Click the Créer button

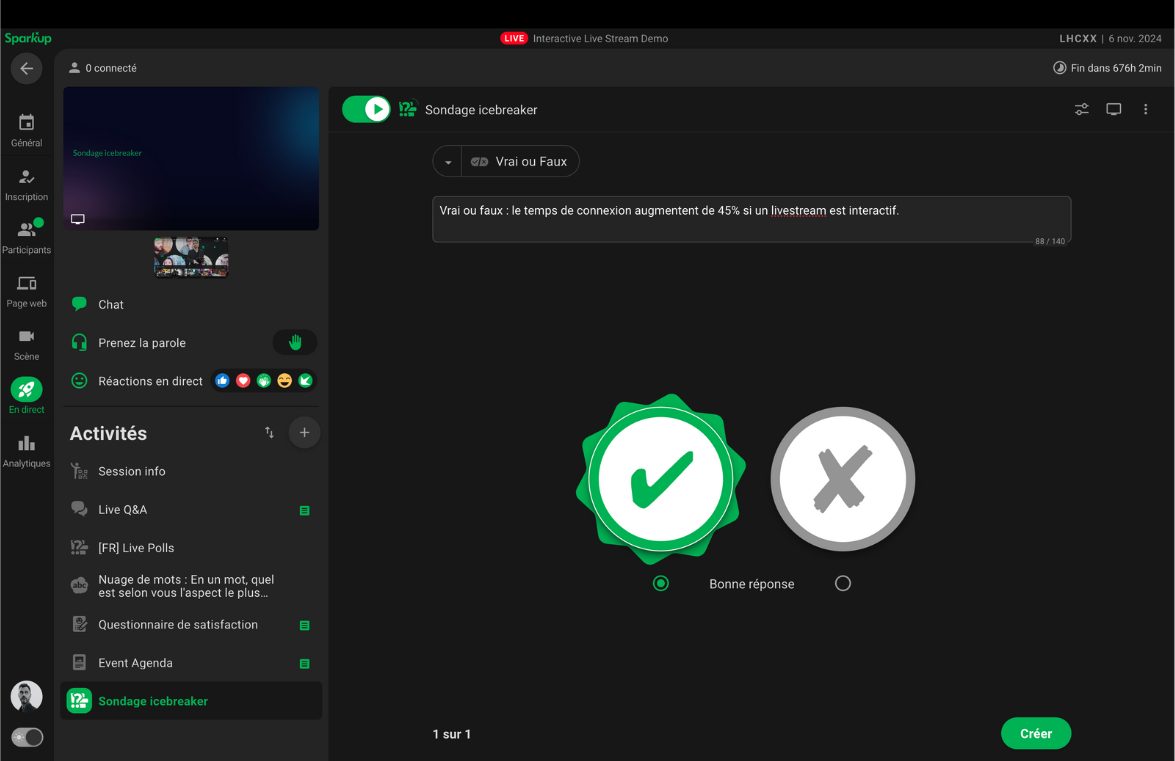click(x=1035, y=733)
